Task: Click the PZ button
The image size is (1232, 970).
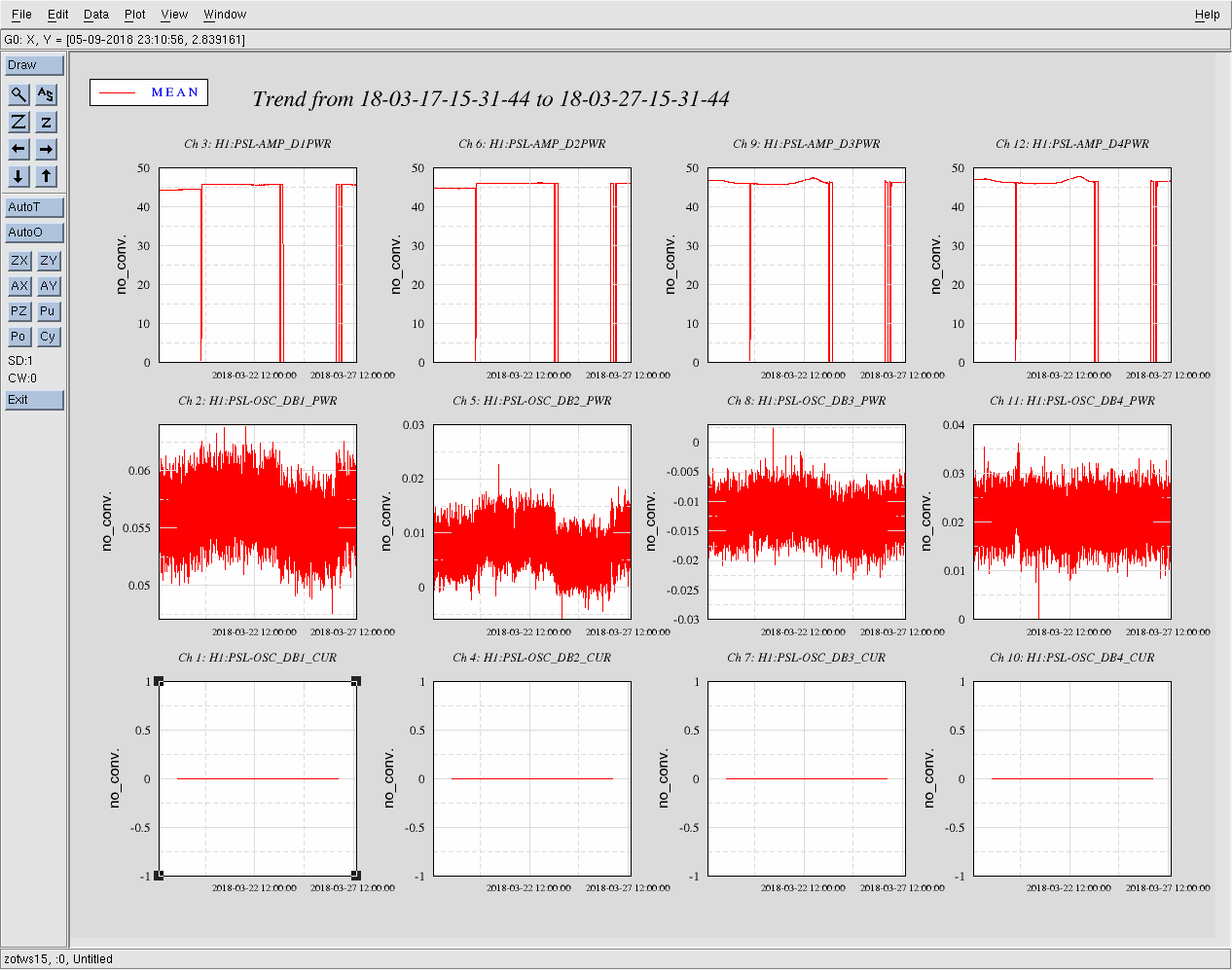Action: pyautogui.click(x=19, y=311)
